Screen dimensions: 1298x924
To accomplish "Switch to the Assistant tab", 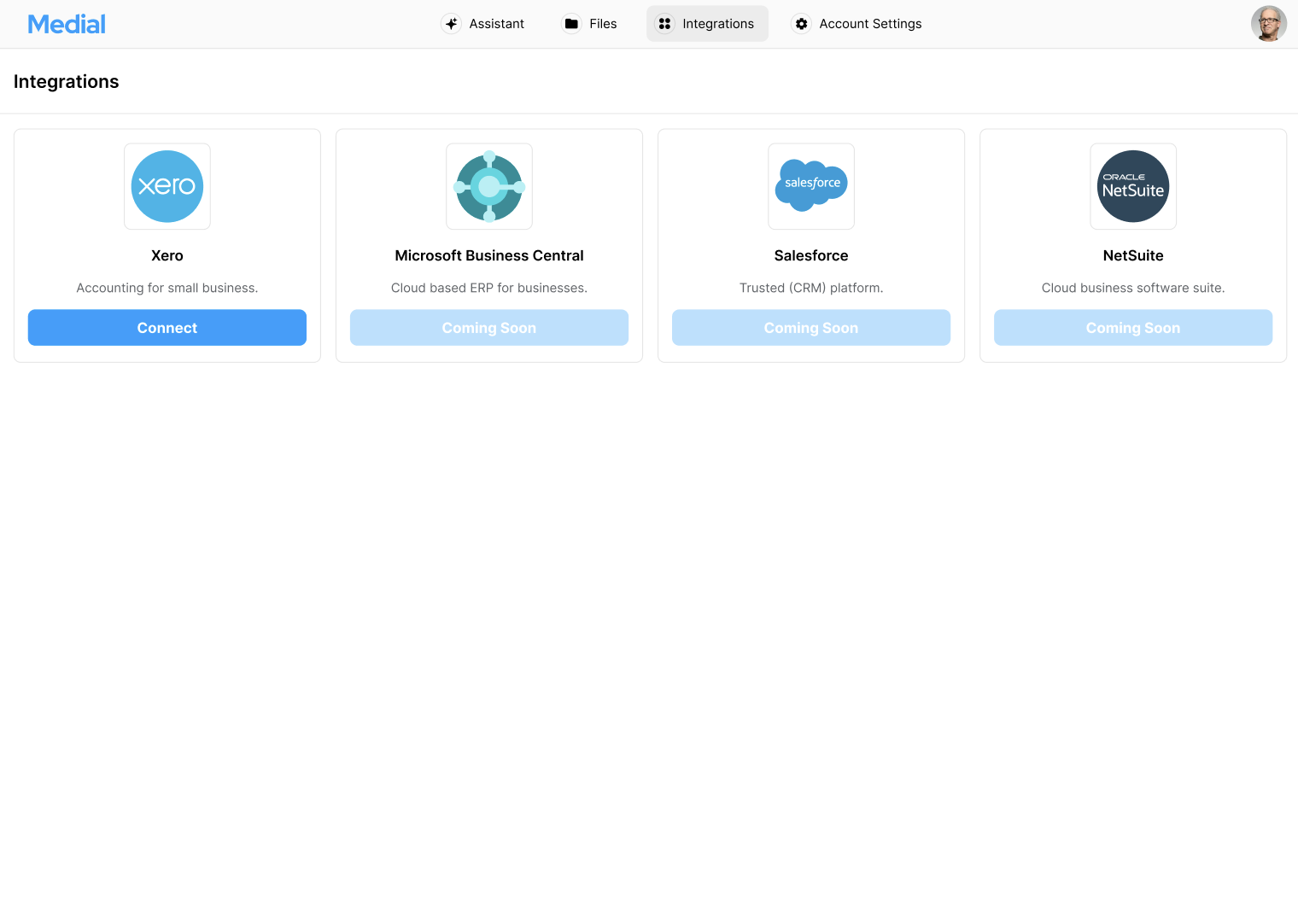I will [x=496, y=24].
